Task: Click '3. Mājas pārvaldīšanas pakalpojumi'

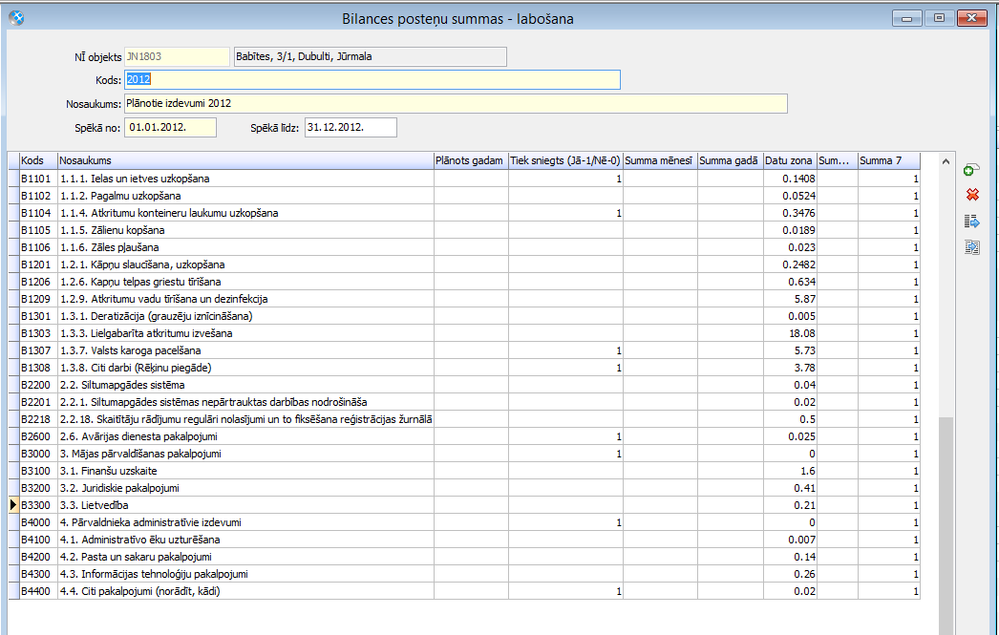Action: coord(141,454)
